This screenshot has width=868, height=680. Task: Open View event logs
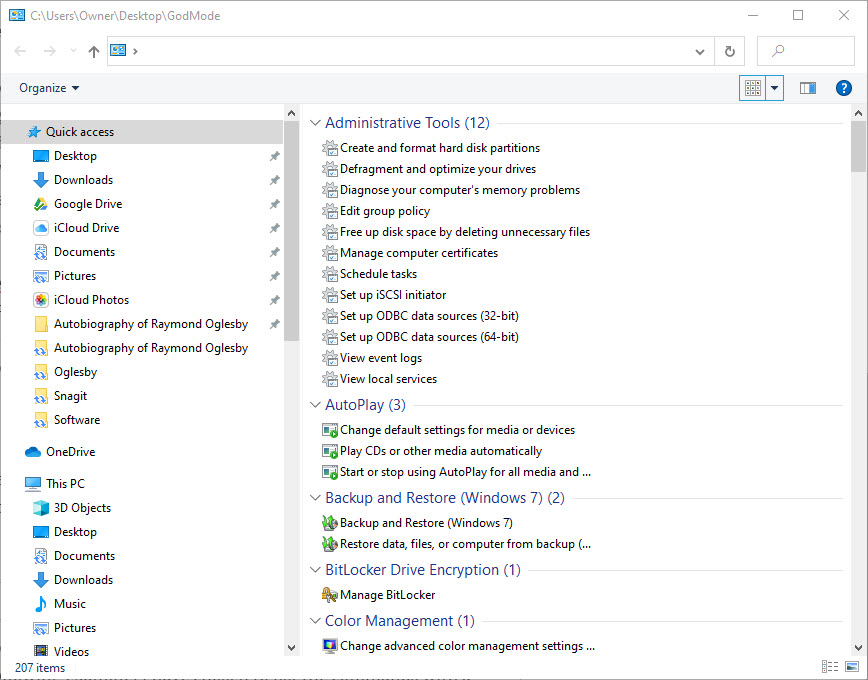click(380, 358)
